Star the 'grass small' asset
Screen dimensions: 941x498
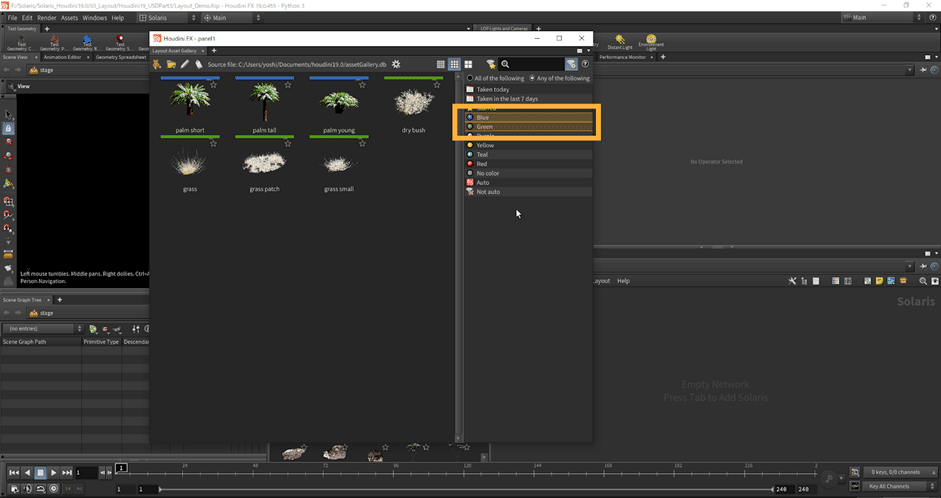click(x=362, y=143)
